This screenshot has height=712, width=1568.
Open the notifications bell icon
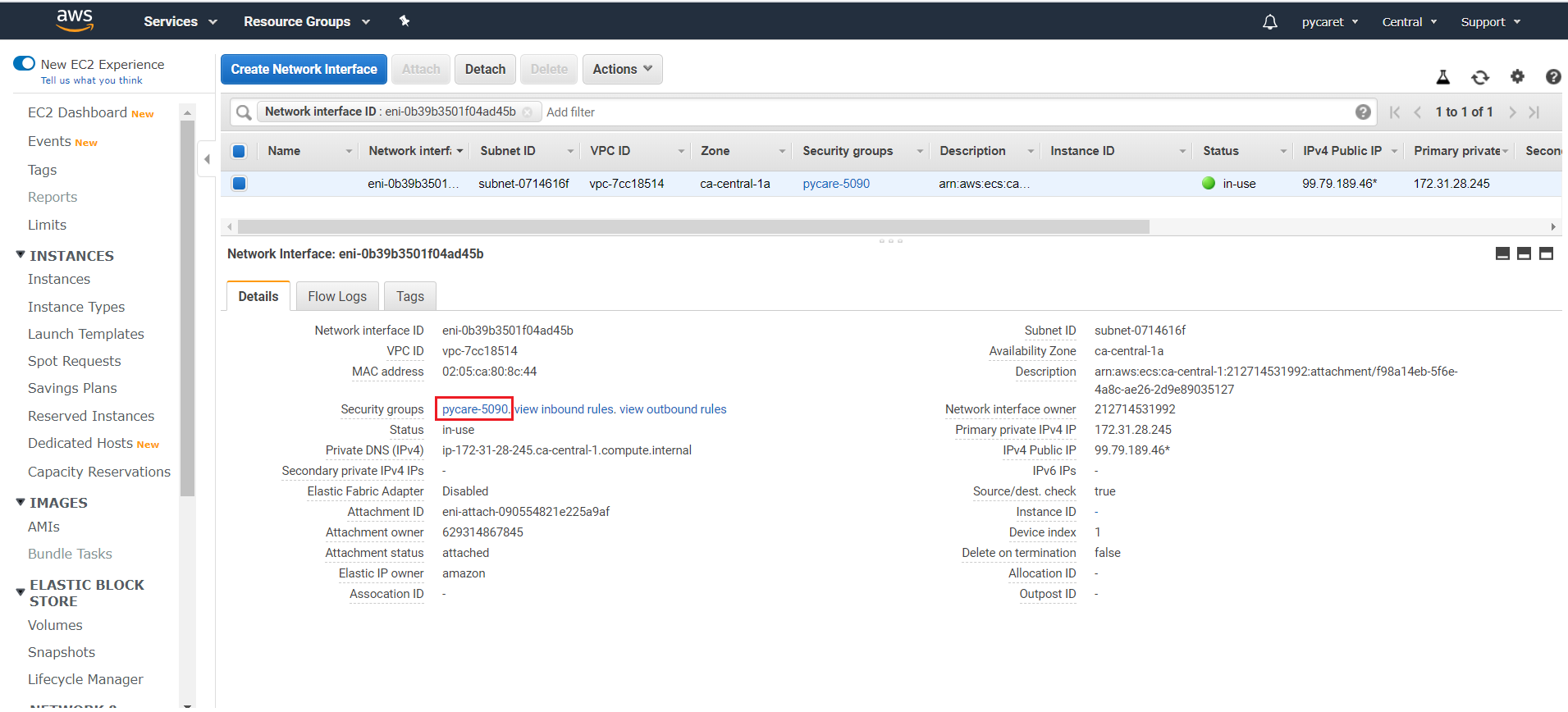click(1269, 22)
